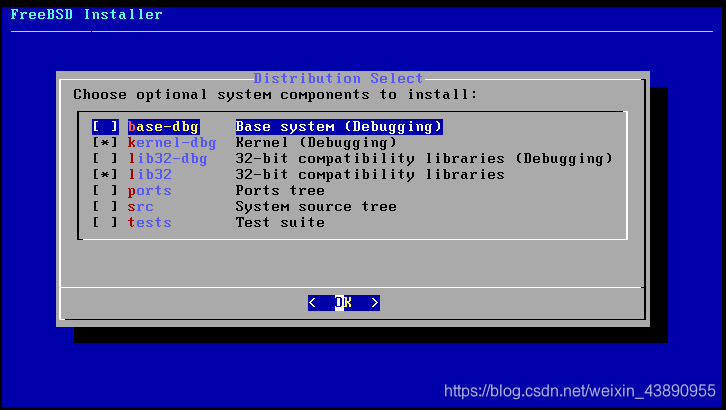Click '32-bit compatibility libraries (Debugging)' description
The width and height of the screenshot is (726, 410).
coord(424,158)
